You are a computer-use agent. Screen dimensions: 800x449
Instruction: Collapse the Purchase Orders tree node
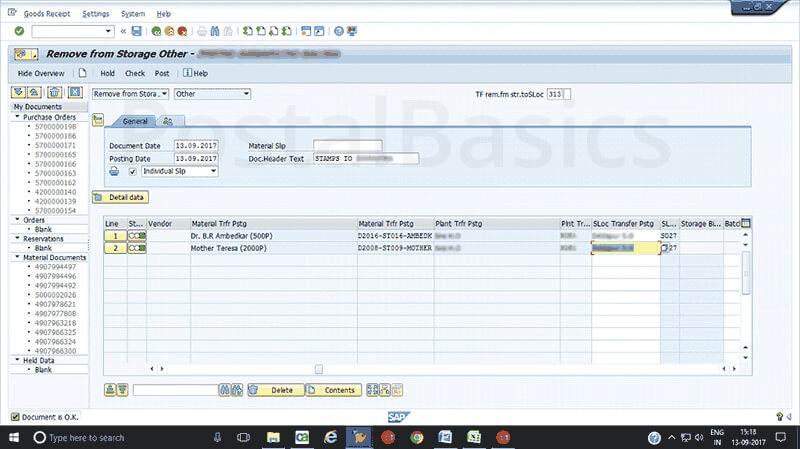(17, 117)
